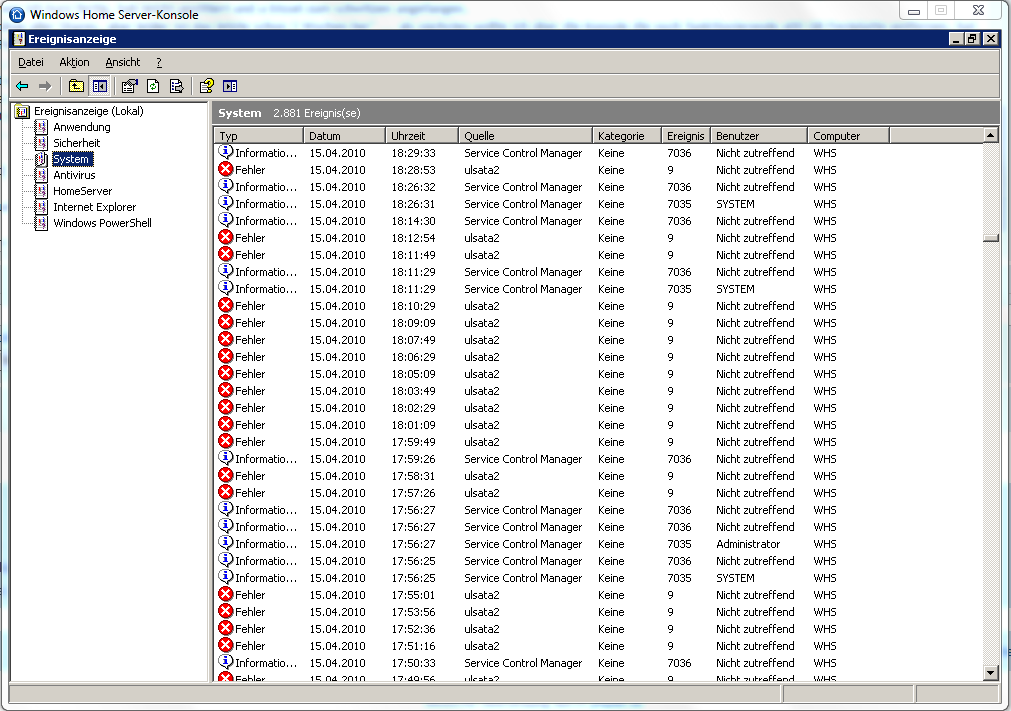Click 'SYSTEM' user on the 18:26:31 row
1011x711 pixels.
click(x=735, y=204)
